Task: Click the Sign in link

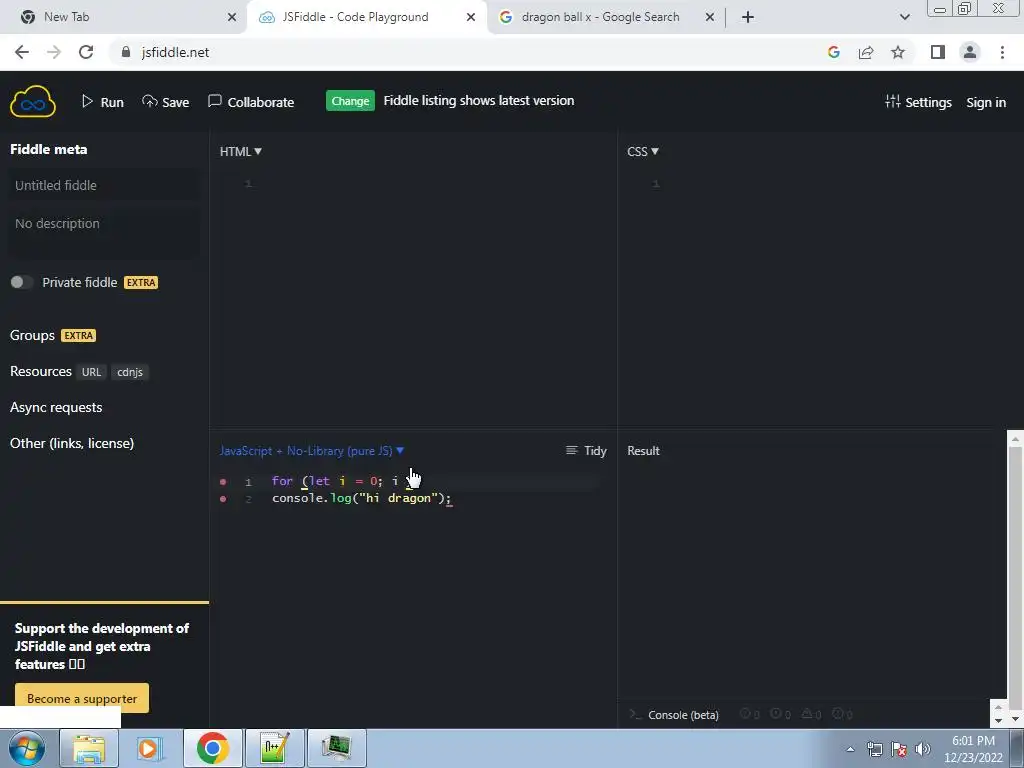Action: [x=985, y=102]
